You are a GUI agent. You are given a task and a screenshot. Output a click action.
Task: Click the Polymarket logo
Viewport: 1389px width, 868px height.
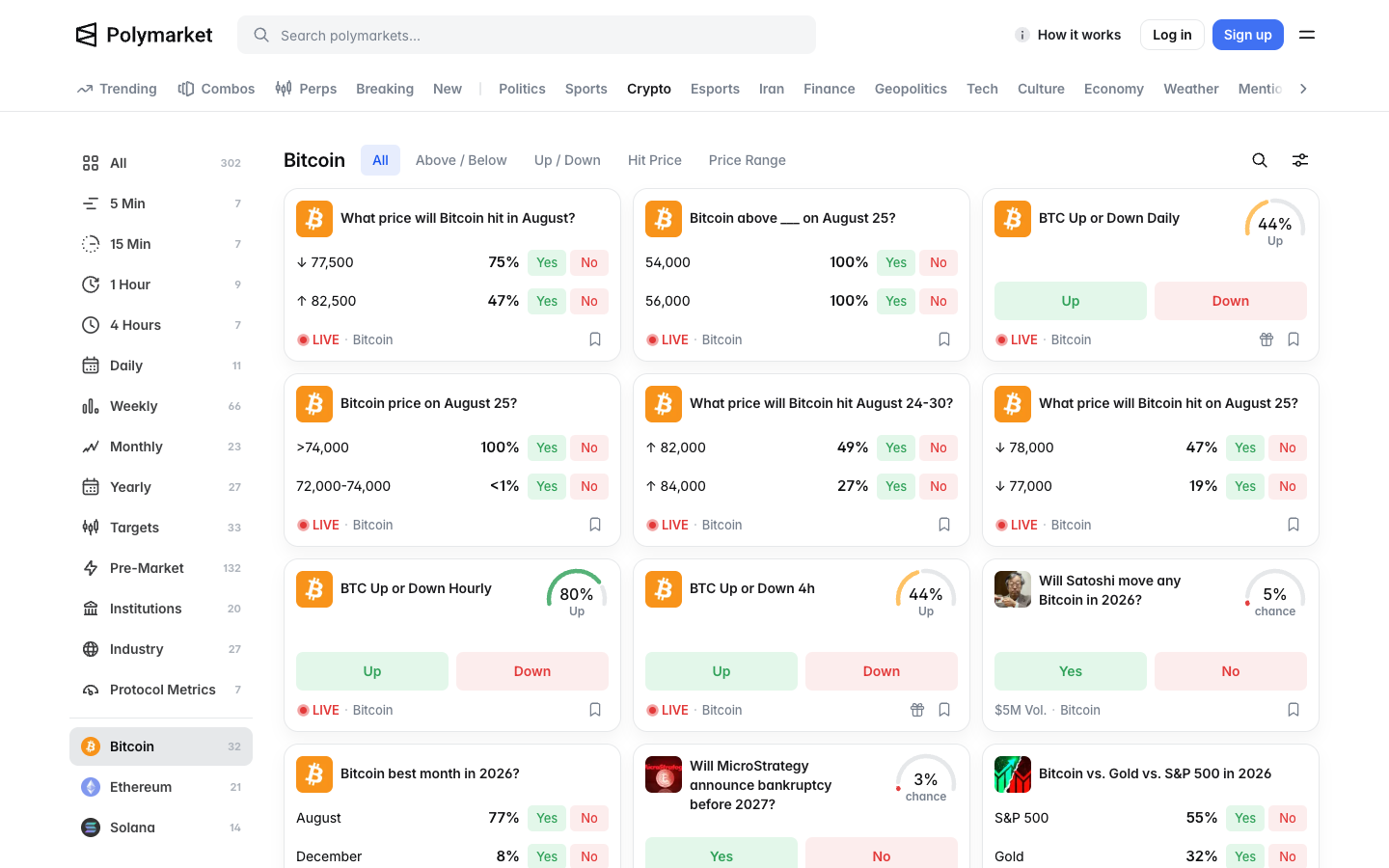(144, 35)
